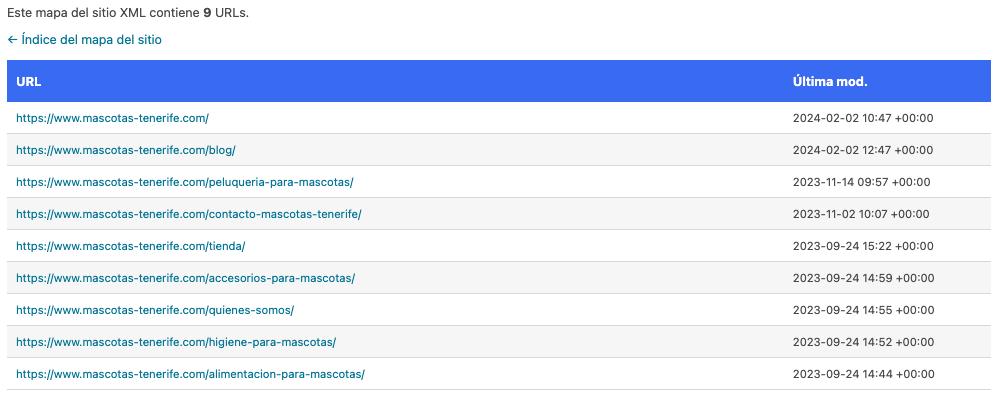Open the alimentacion-para-mascotas URL
The width and height of the screenshot is (998, 398).
tap(190, 374)
